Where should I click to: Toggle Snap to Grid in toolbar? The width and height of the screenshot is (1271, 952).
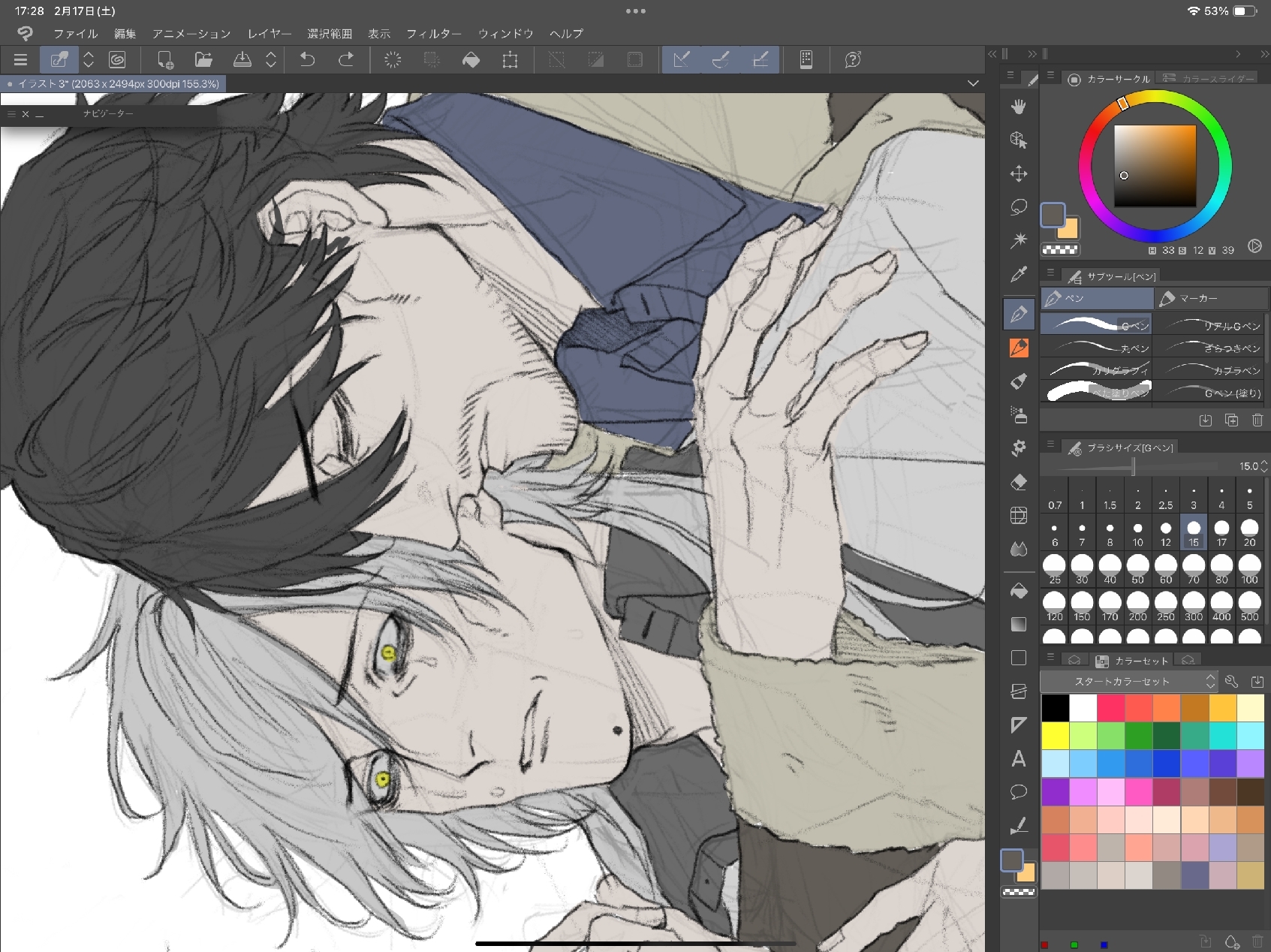pos(760,60)
